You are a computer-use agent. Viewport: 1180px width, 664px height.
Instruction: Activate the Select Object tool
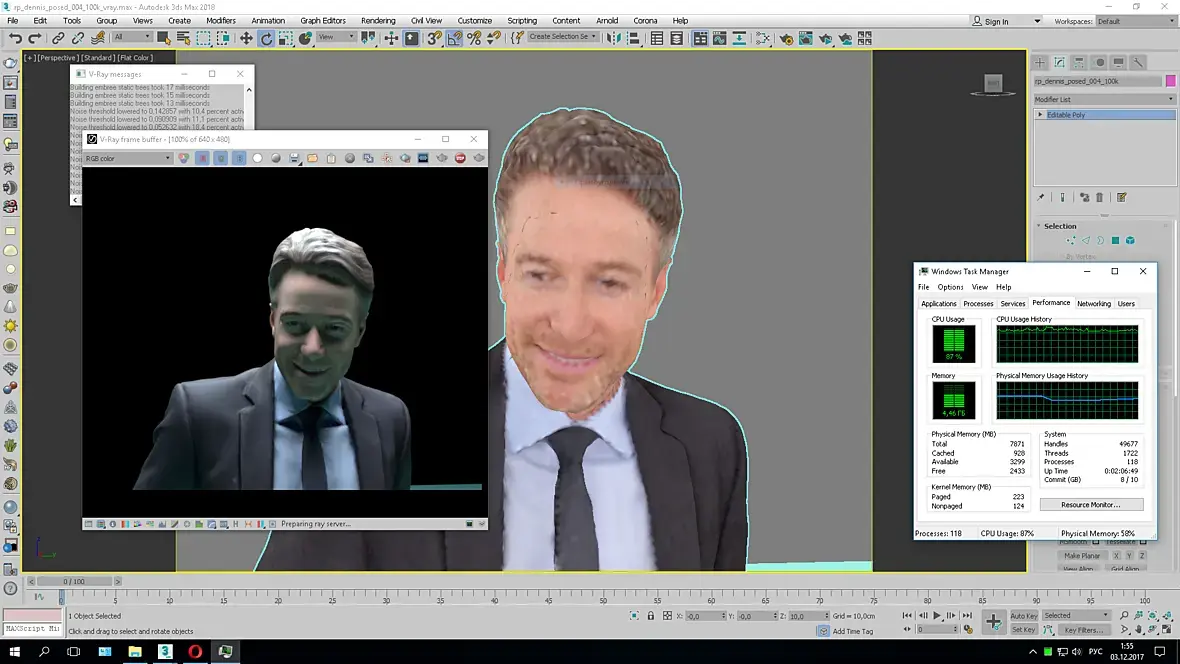coord(163,38)
